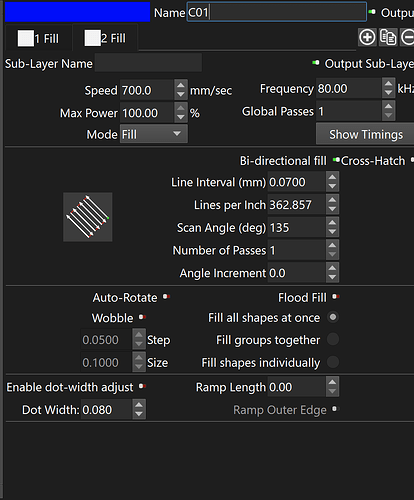Click the Wobble Size field 0.1000
This screenshot has width=414, height=500.
(106, 362)
